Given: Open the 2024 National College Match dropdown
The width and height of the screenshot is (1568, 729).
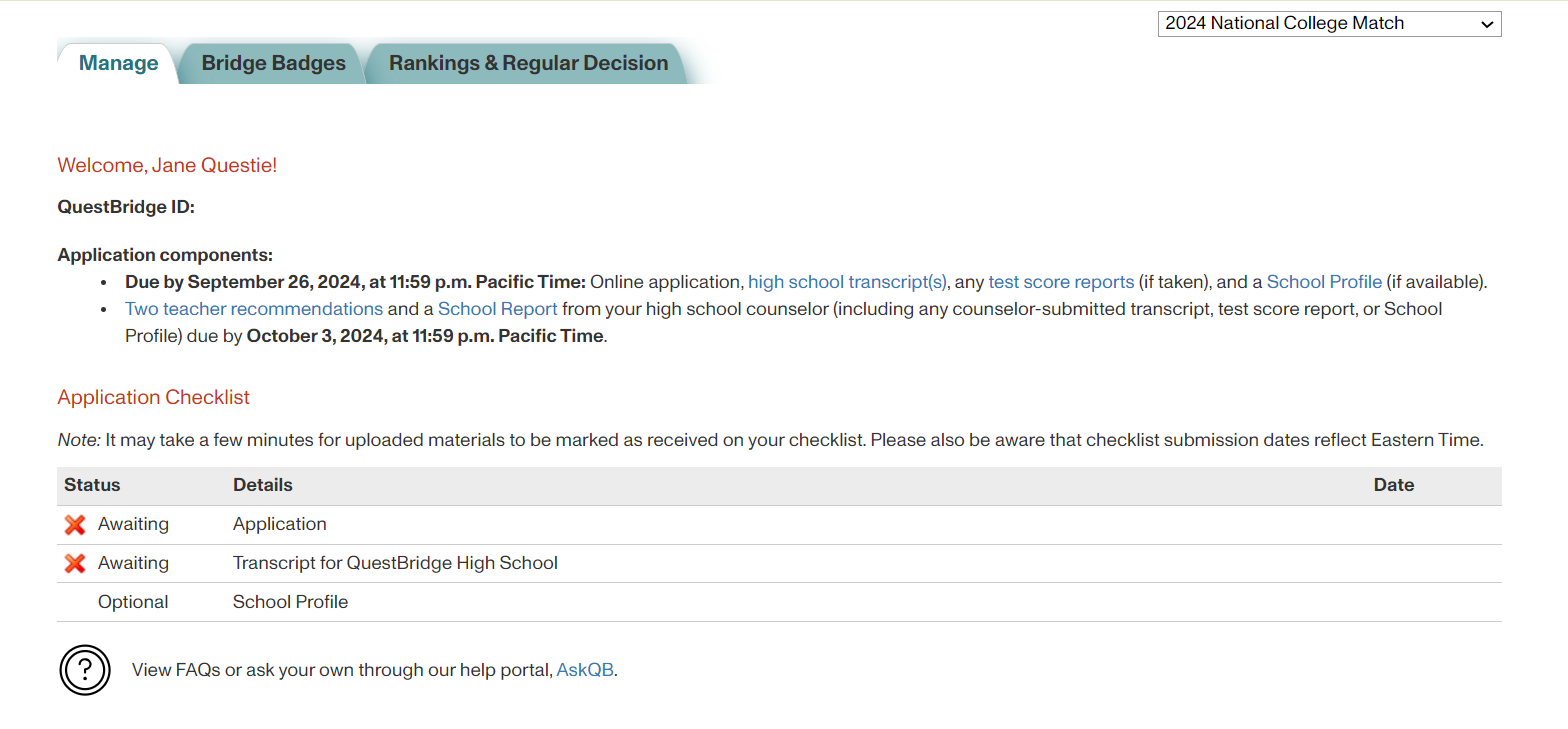Looking at the screenshot, I should point(1329,24).
